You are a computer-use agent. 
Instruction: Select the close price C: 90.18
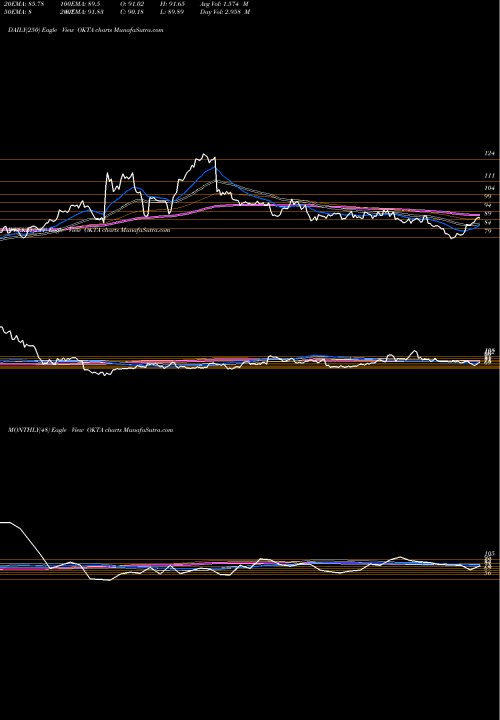click(x=132, y=12)
